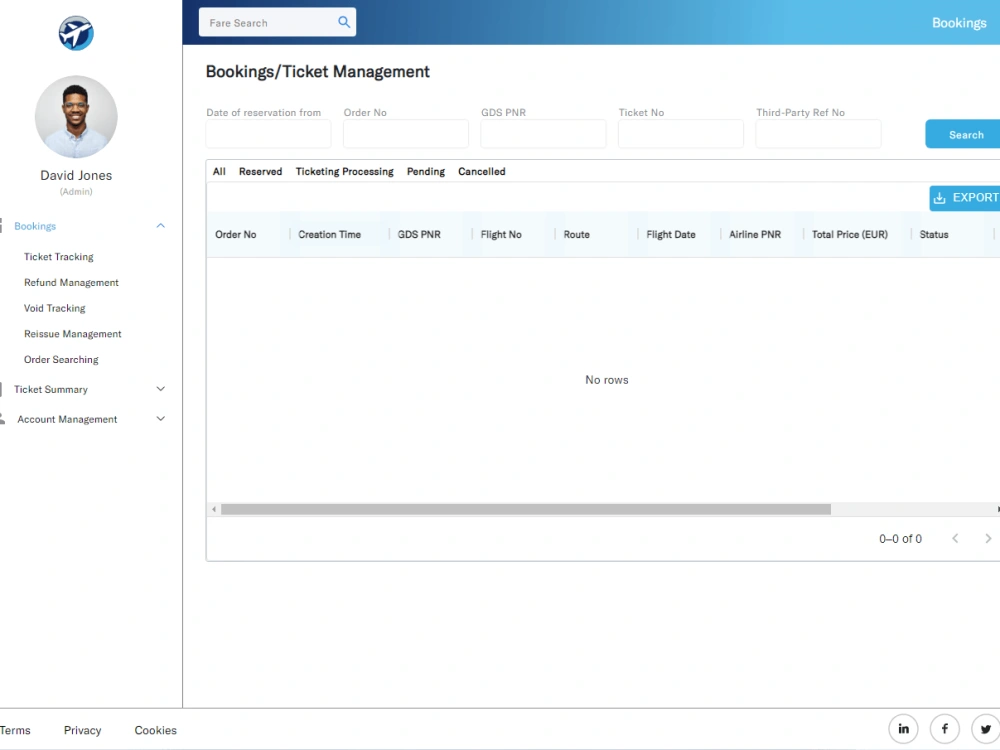Switch to the Pending tab
The width and height of the screenshot is (1000, 750).
[425, 172]
